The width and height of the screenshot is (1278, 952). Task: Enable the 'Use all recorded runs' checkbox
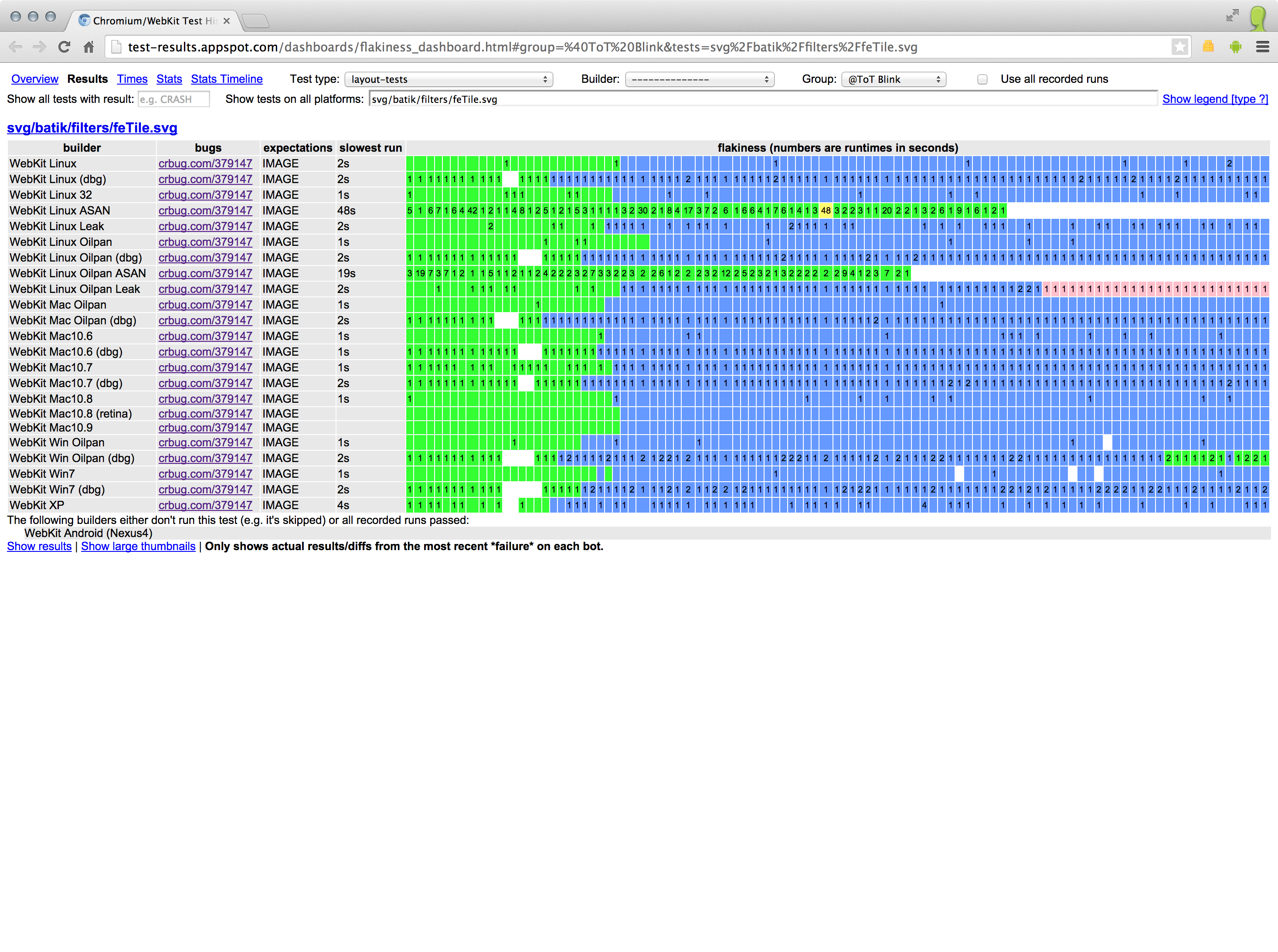(982, 79)
